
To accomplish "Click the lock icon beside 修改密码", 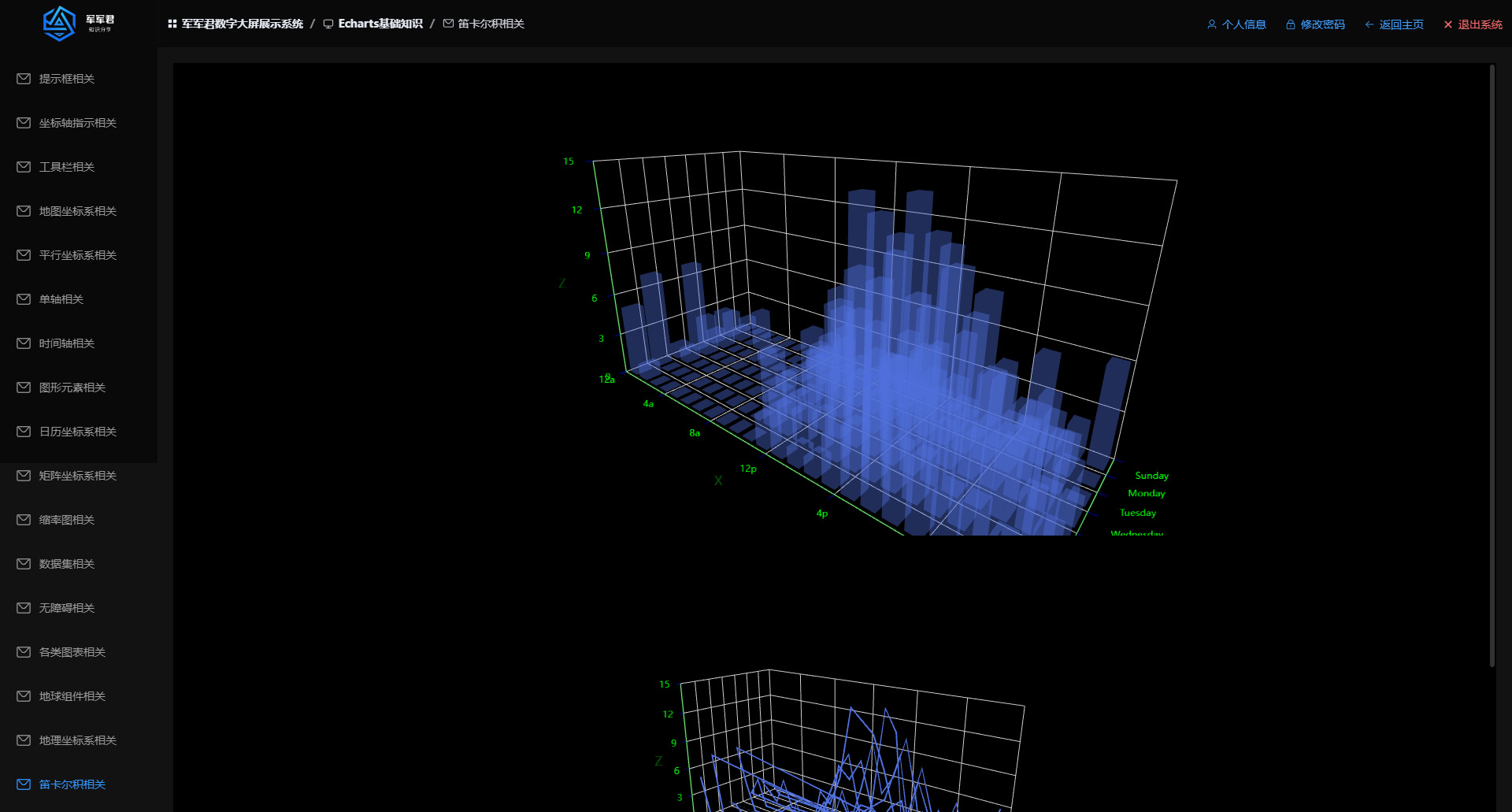I will 1290,24.
